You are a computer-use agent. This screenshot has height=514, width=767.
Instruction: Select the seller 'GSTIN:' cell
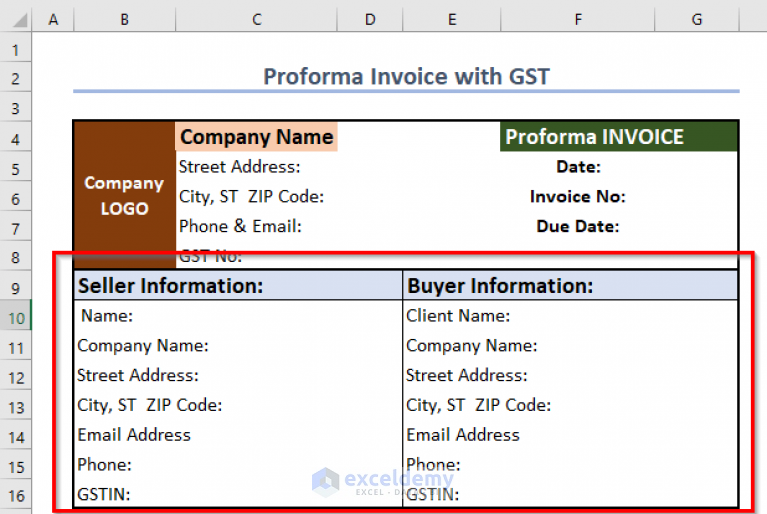pyautogui.click(x=238, y=494)
